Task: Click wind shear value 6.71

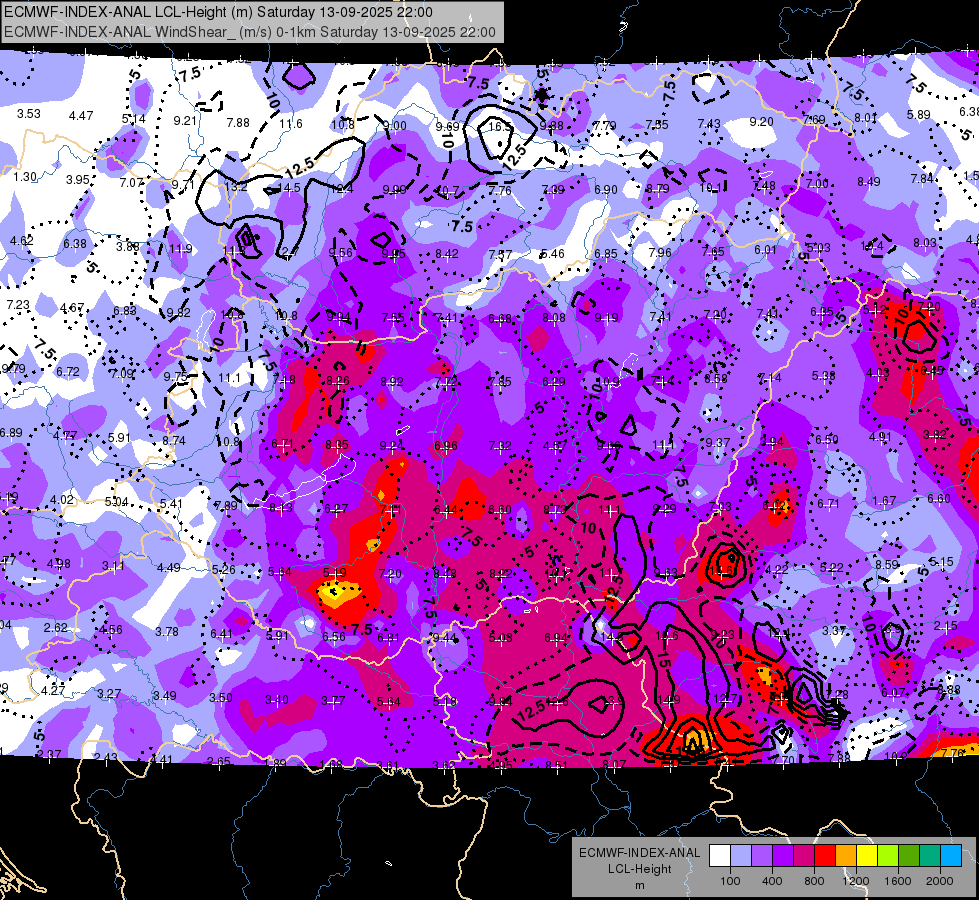Action: click(829, 503)
